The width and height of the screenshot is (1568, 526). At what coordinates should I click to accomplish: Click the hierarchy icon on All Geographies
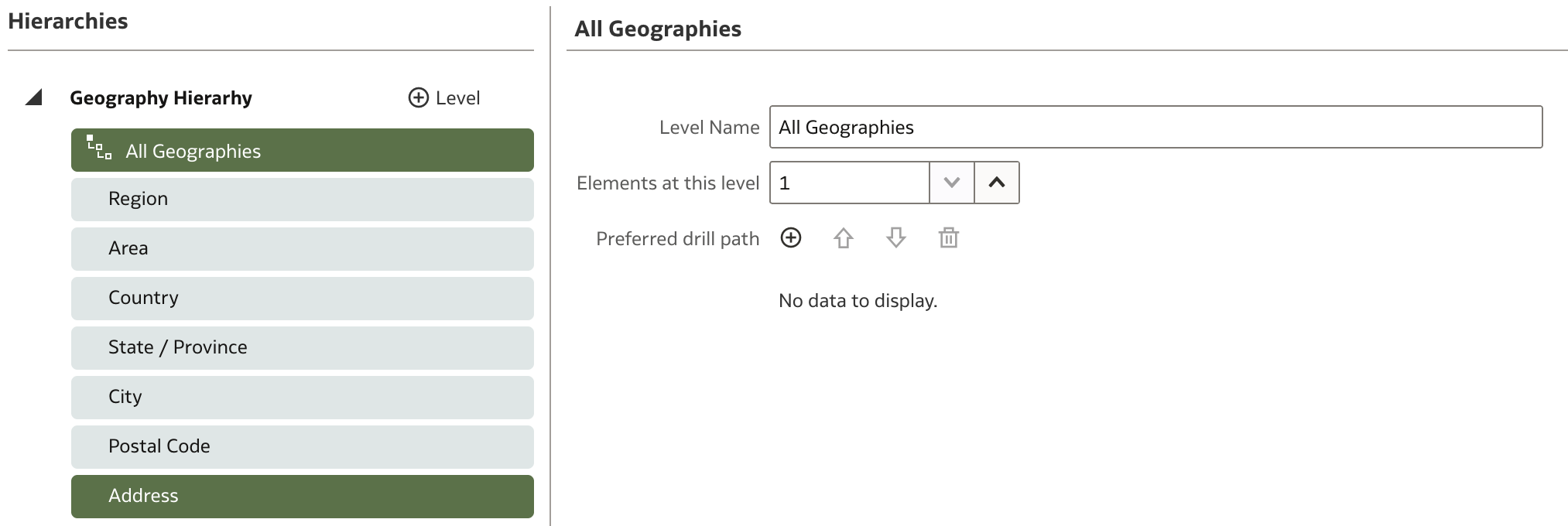click(x=99, y=147)
